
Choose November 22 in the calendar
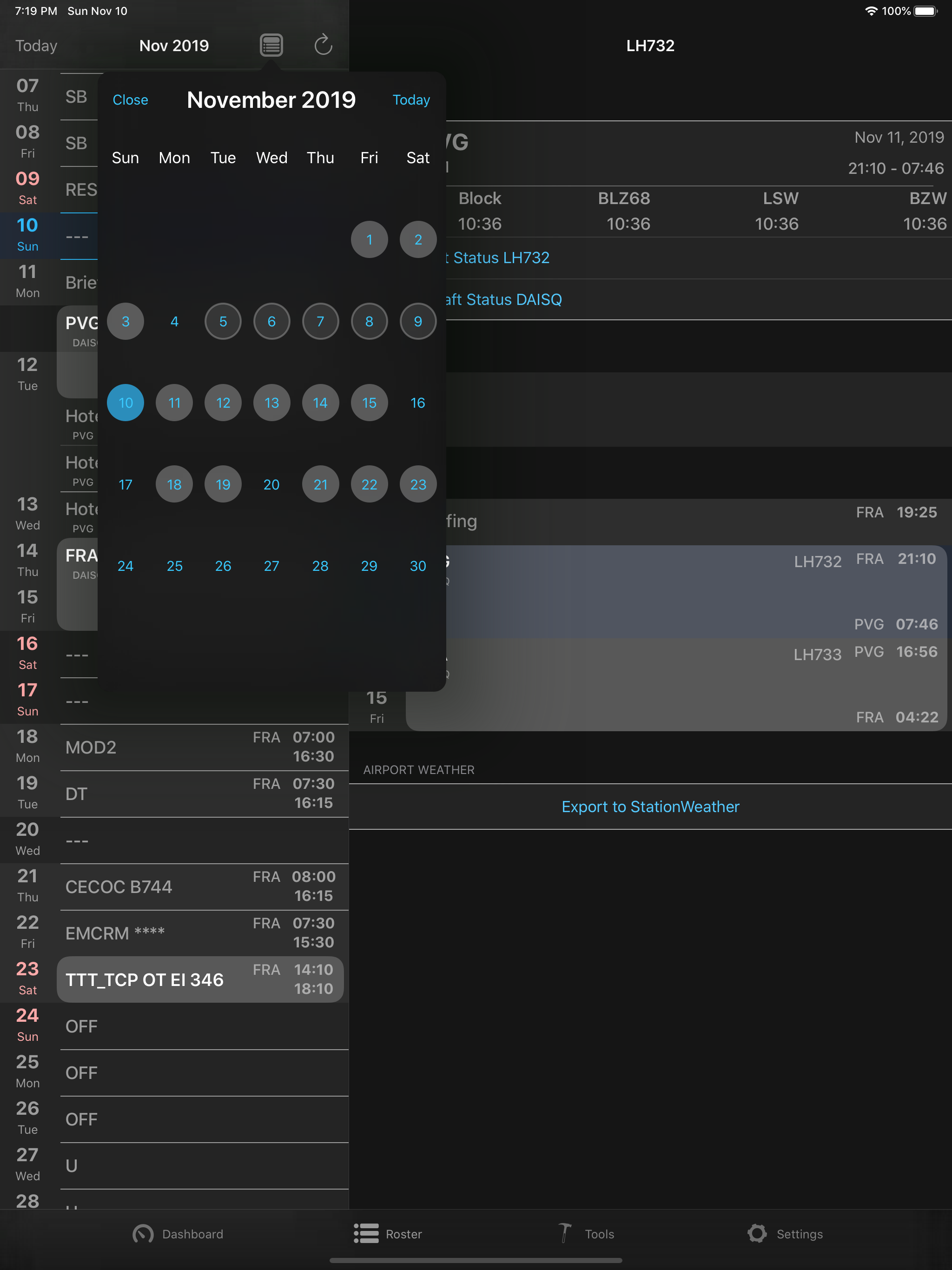tap(369, 484)
